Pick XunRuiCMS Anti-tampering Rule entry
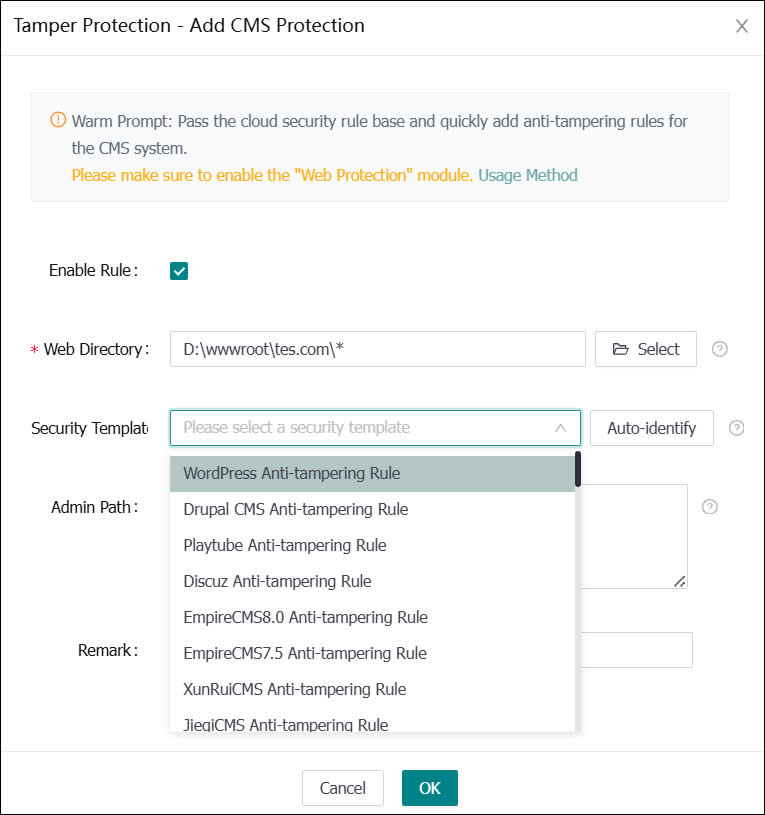Screen dimensions: 765x815 (x=294, y=689)
